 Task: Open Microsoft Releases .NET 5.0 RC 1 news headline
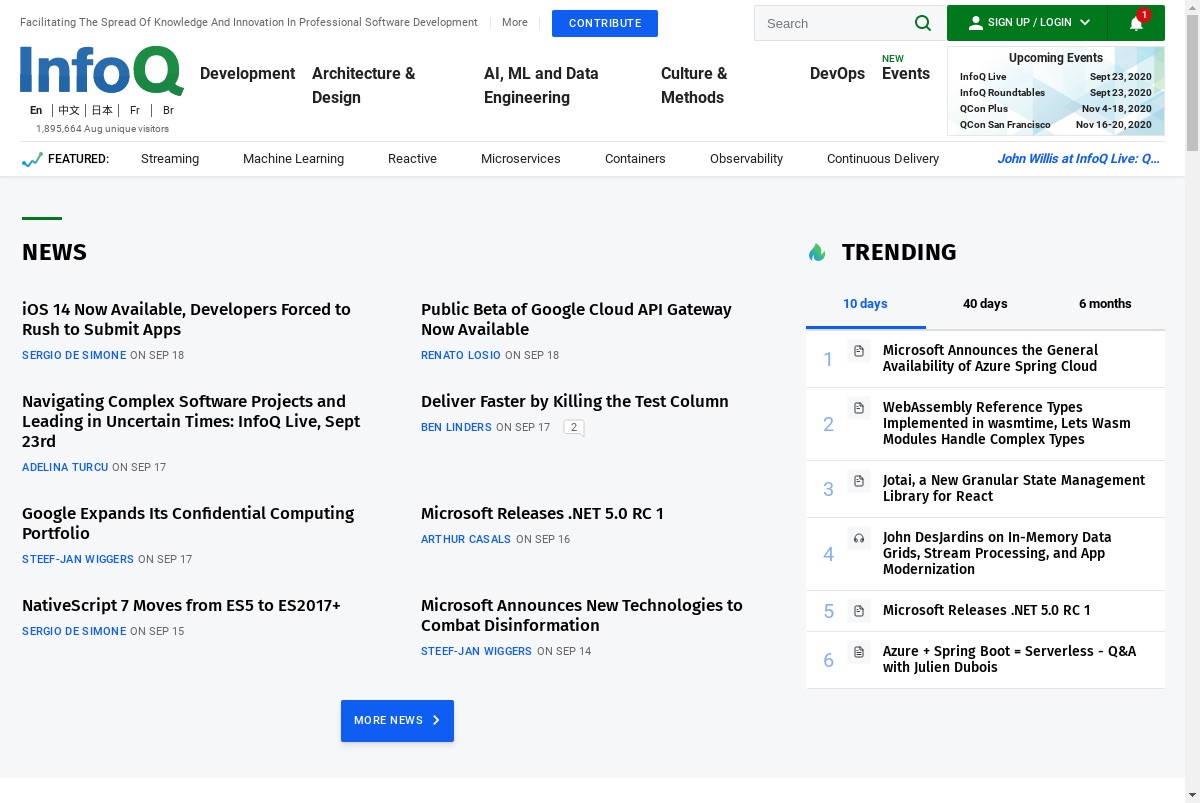click(542, 513)
